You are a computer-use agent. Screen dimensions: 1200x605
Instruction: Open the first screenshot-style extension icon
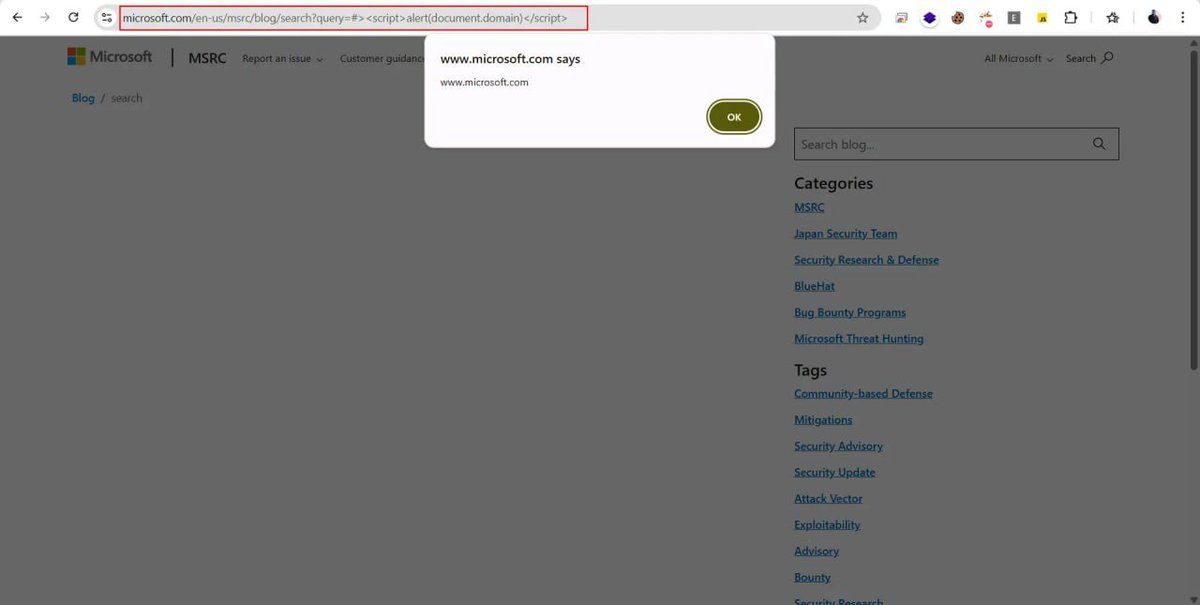[902, 17]
